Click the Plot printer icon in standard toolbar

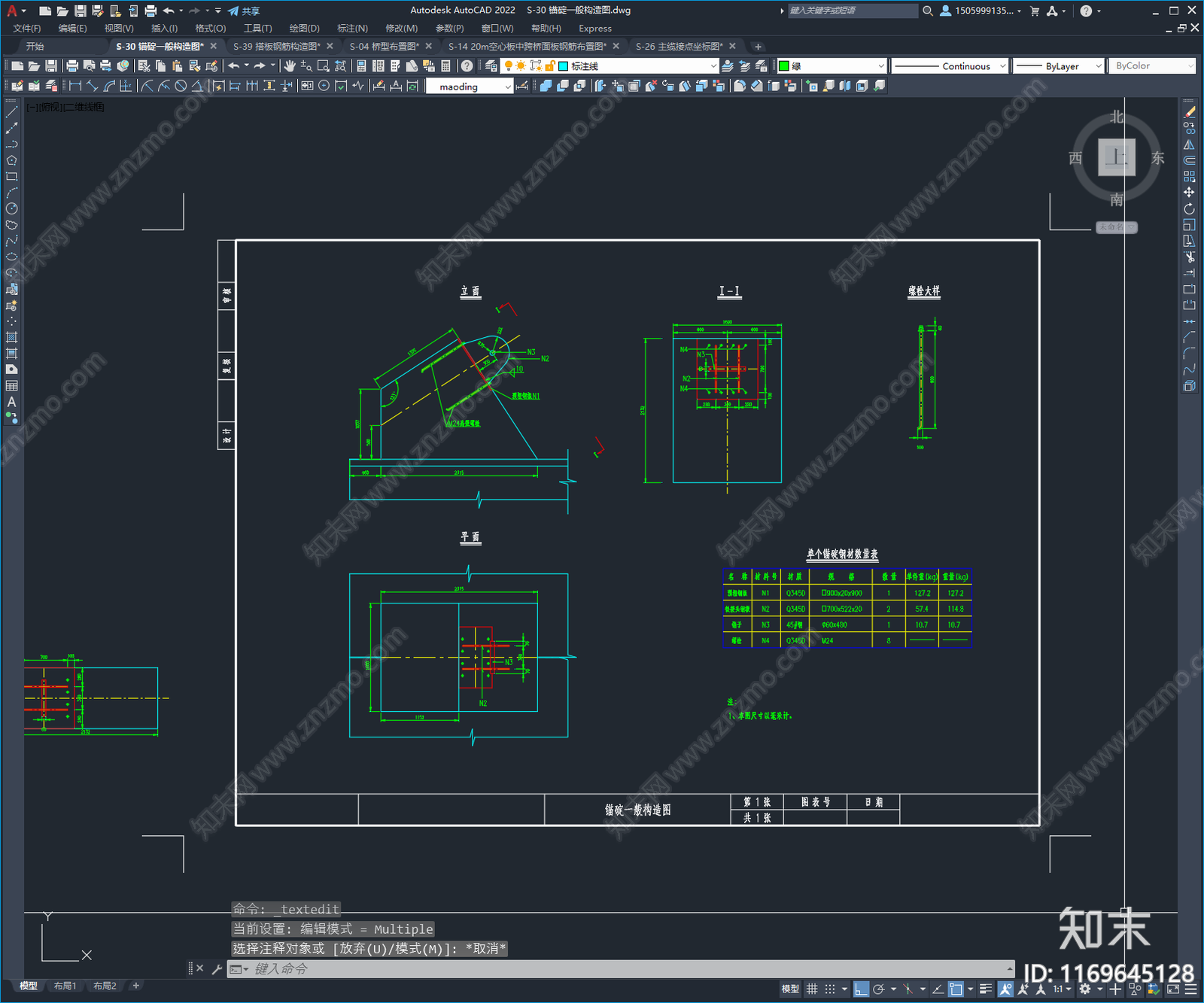72,66
